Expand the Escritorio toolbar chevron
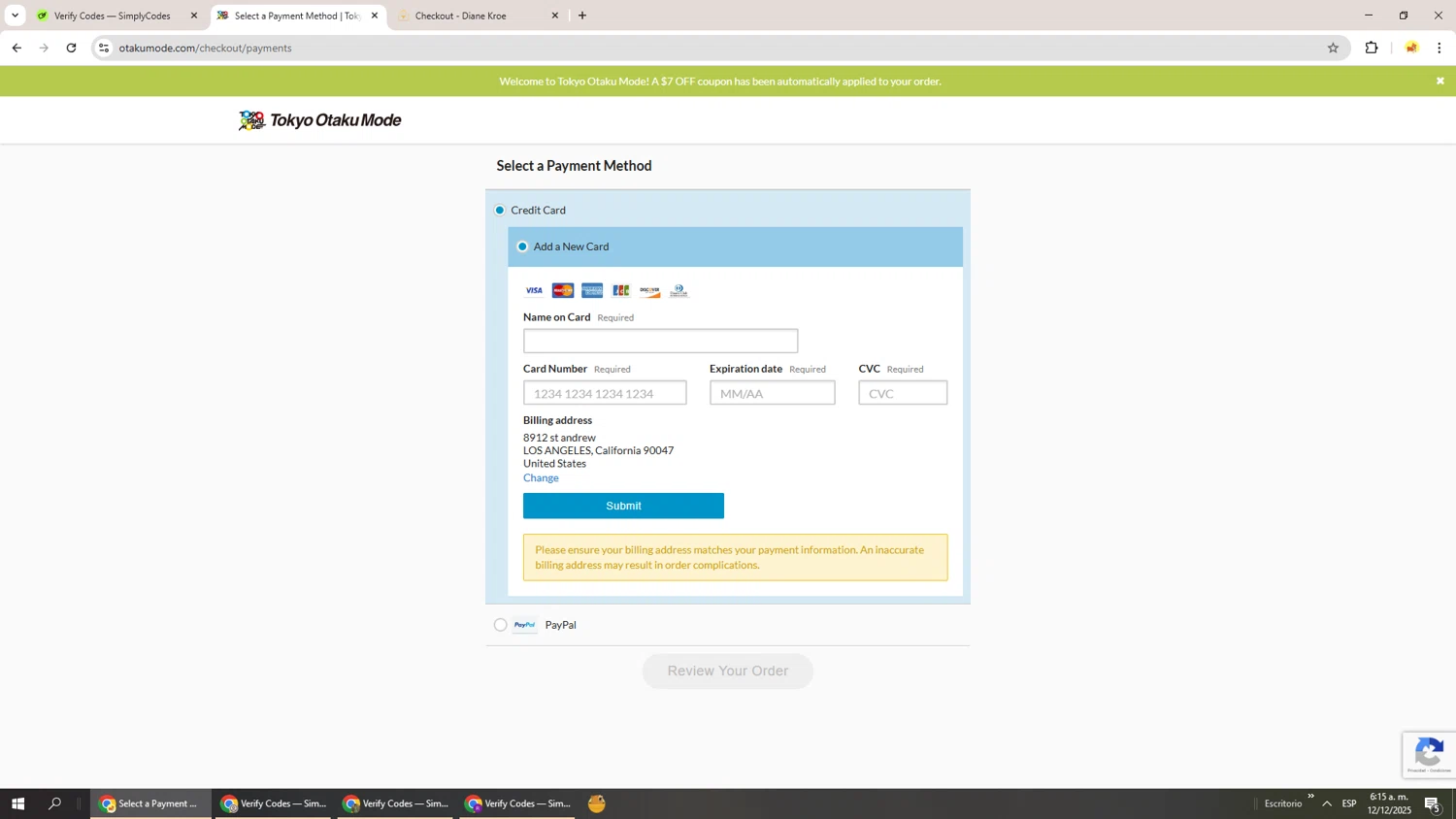1456x819 pixels. (1310, 797)
